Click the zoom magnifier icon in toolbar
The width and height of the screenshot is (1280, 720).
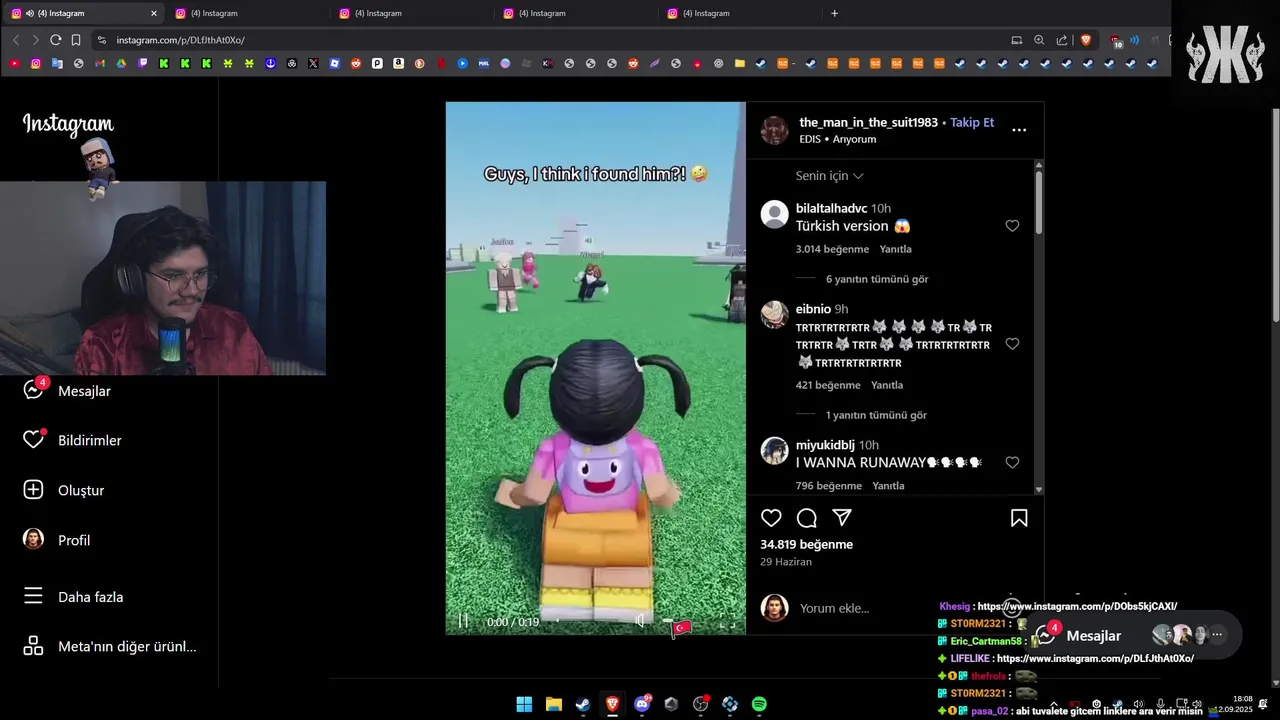click(x=1039, y=40)
